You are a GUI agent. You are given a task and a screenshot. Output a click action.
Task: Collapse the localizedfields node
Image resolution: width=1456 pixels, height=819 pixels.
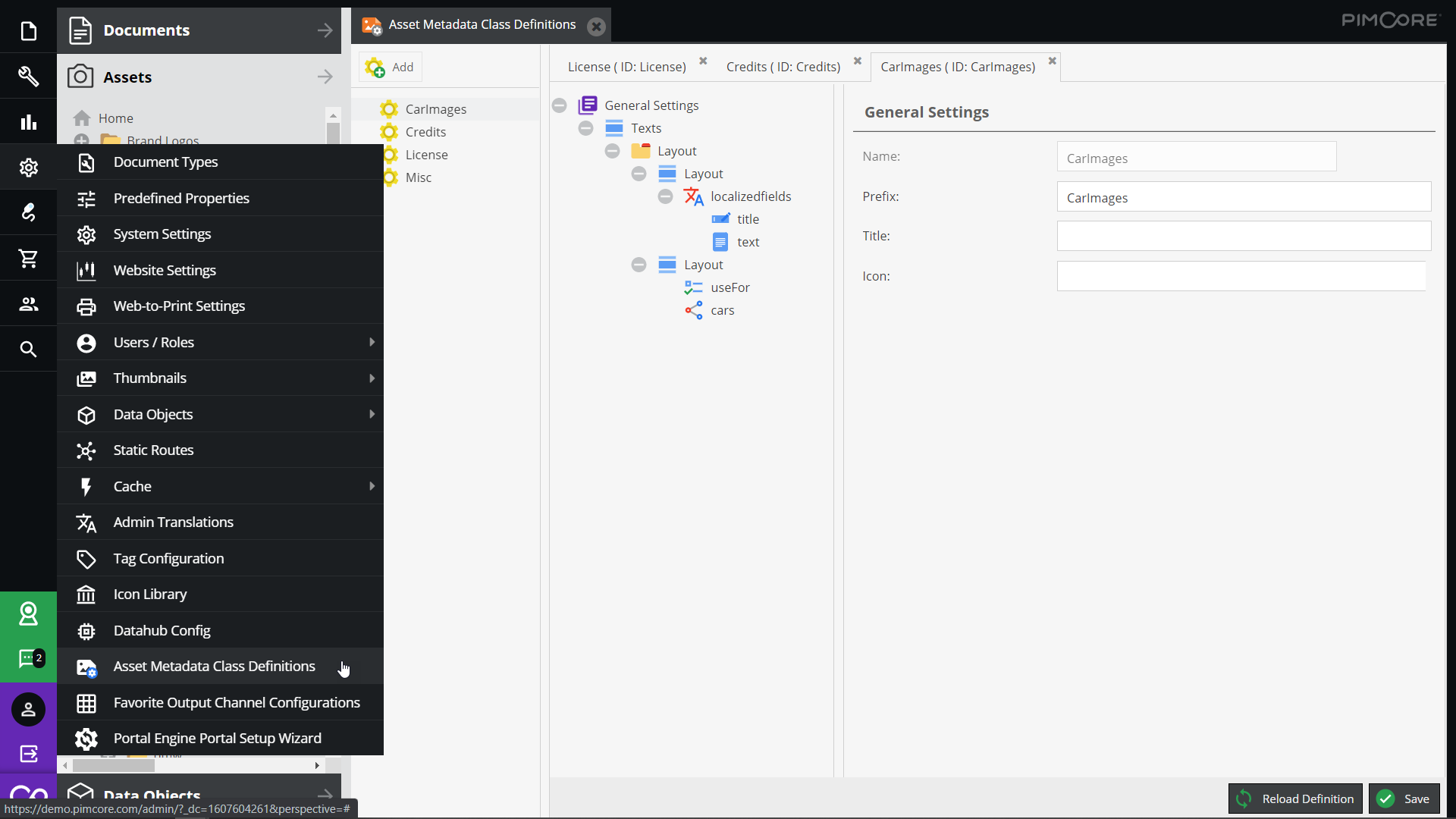tap(665, 196)
